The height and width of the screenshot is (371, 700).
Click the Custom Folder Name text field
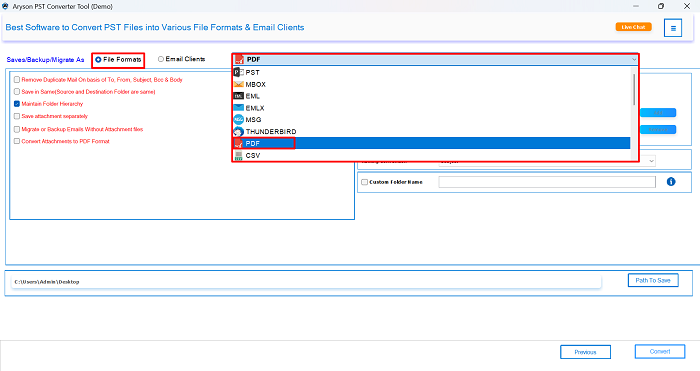547,182
